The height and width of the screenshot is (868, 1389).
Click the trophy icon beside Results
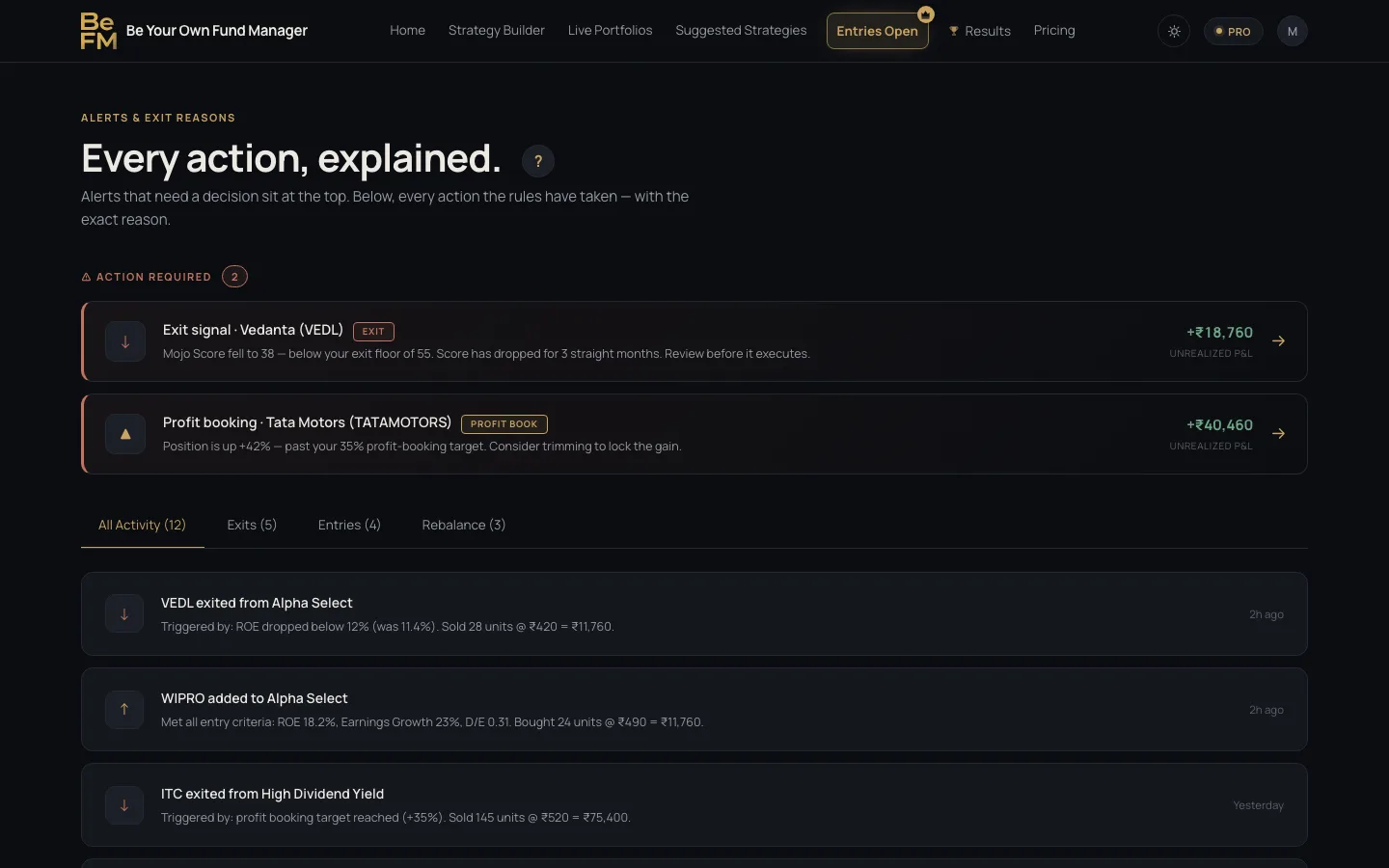[x=954, y=31]
